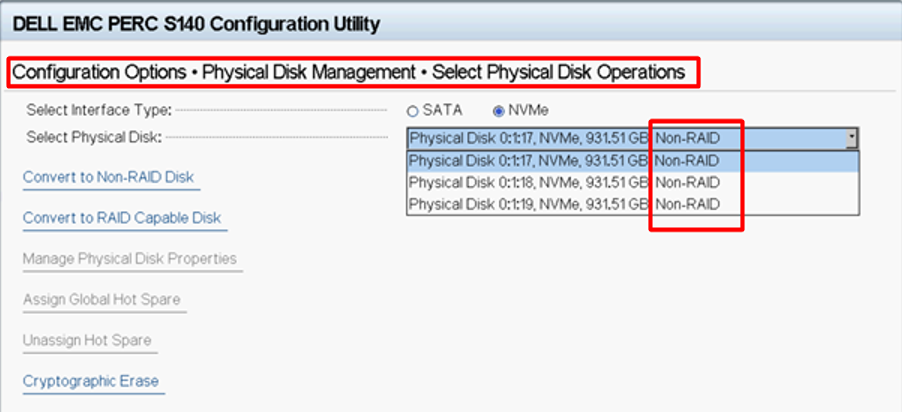Click the Select Physical Disk dropdown arrow
The height and width of the screenshot is (412, 902).
(x=850, y=139)
